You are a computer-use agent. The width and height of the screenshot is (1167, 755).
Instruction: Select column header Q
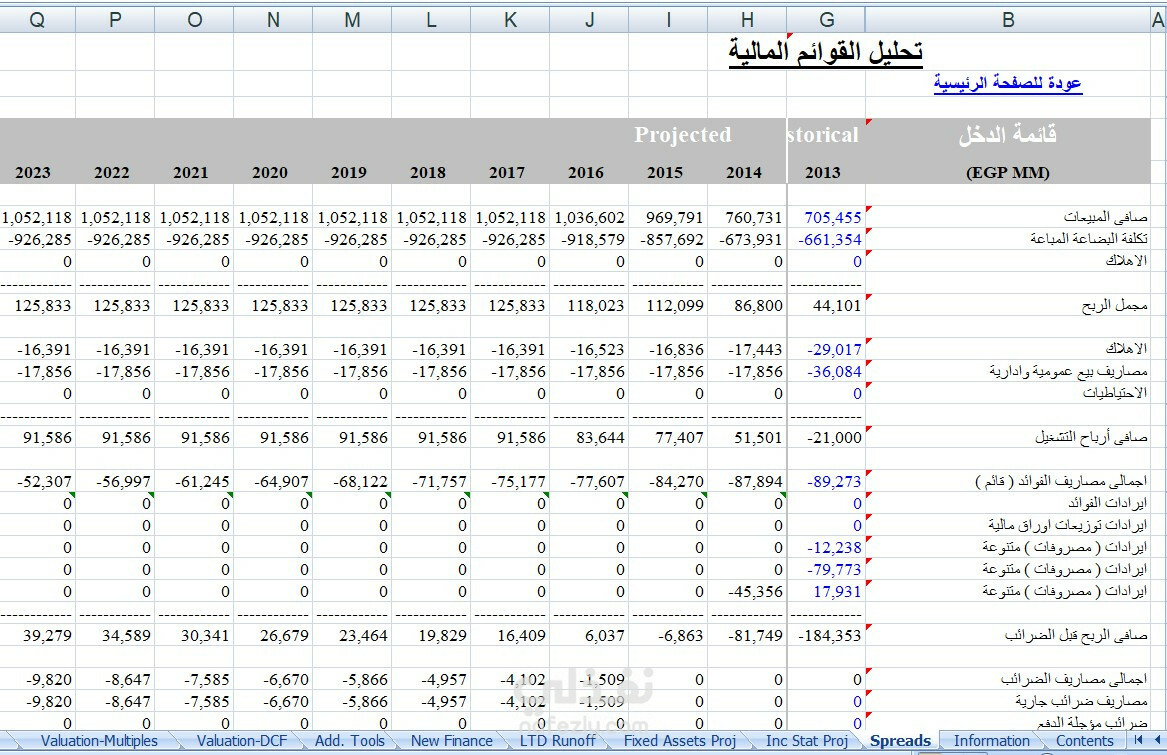[x=37, y=20]
